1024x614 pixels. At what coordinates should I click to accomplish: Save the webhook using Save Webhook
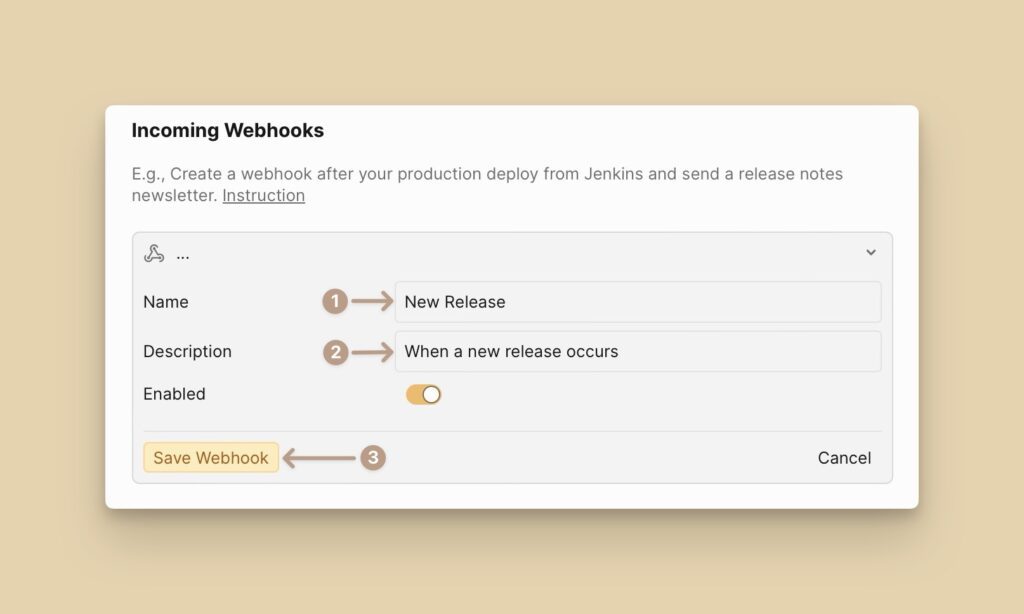coord(211,457)
